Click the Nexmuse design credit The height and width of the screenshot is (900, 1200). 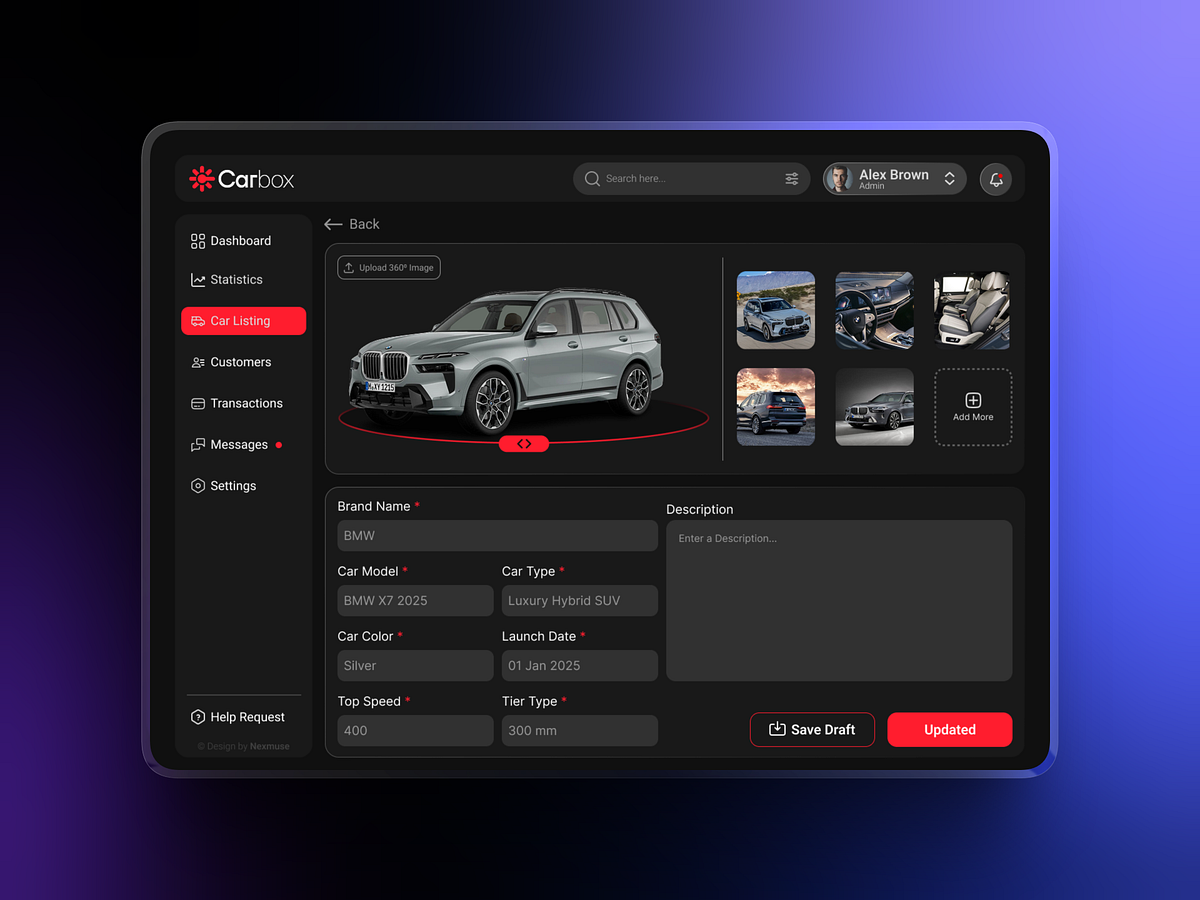point(270,746)
